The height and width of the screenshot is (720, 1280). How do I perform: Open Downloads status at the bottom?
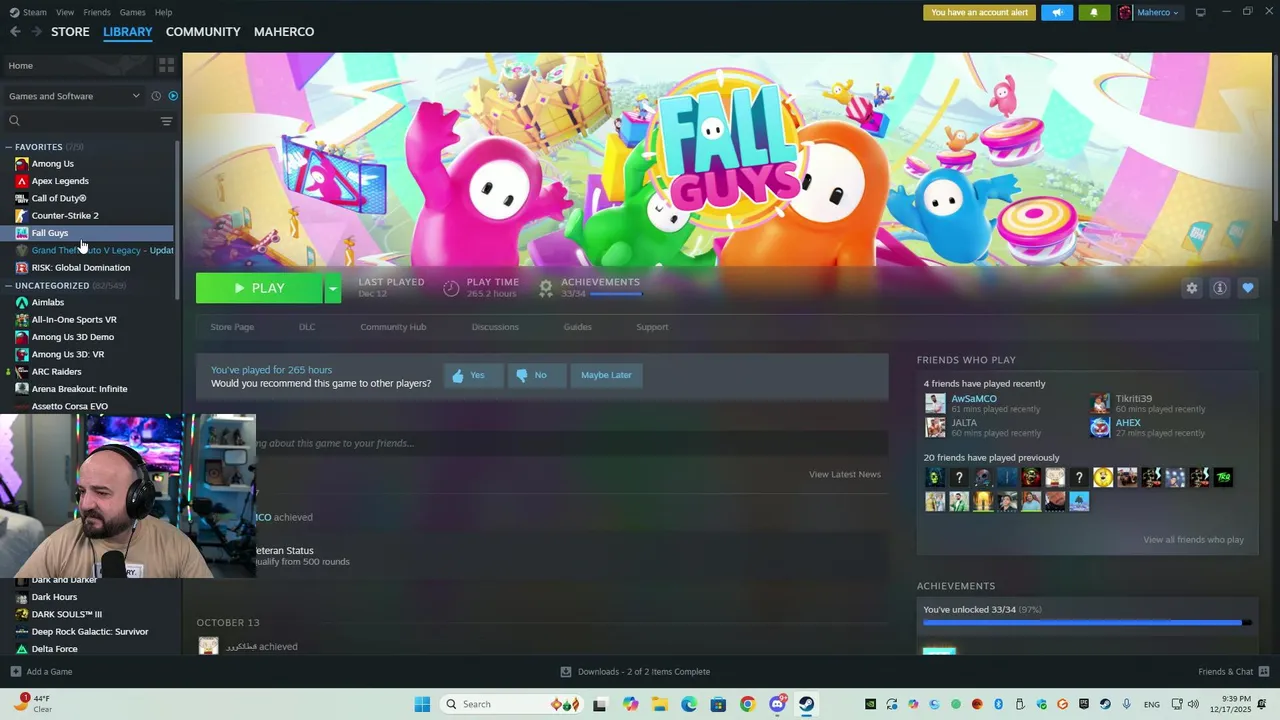[635, 672]
